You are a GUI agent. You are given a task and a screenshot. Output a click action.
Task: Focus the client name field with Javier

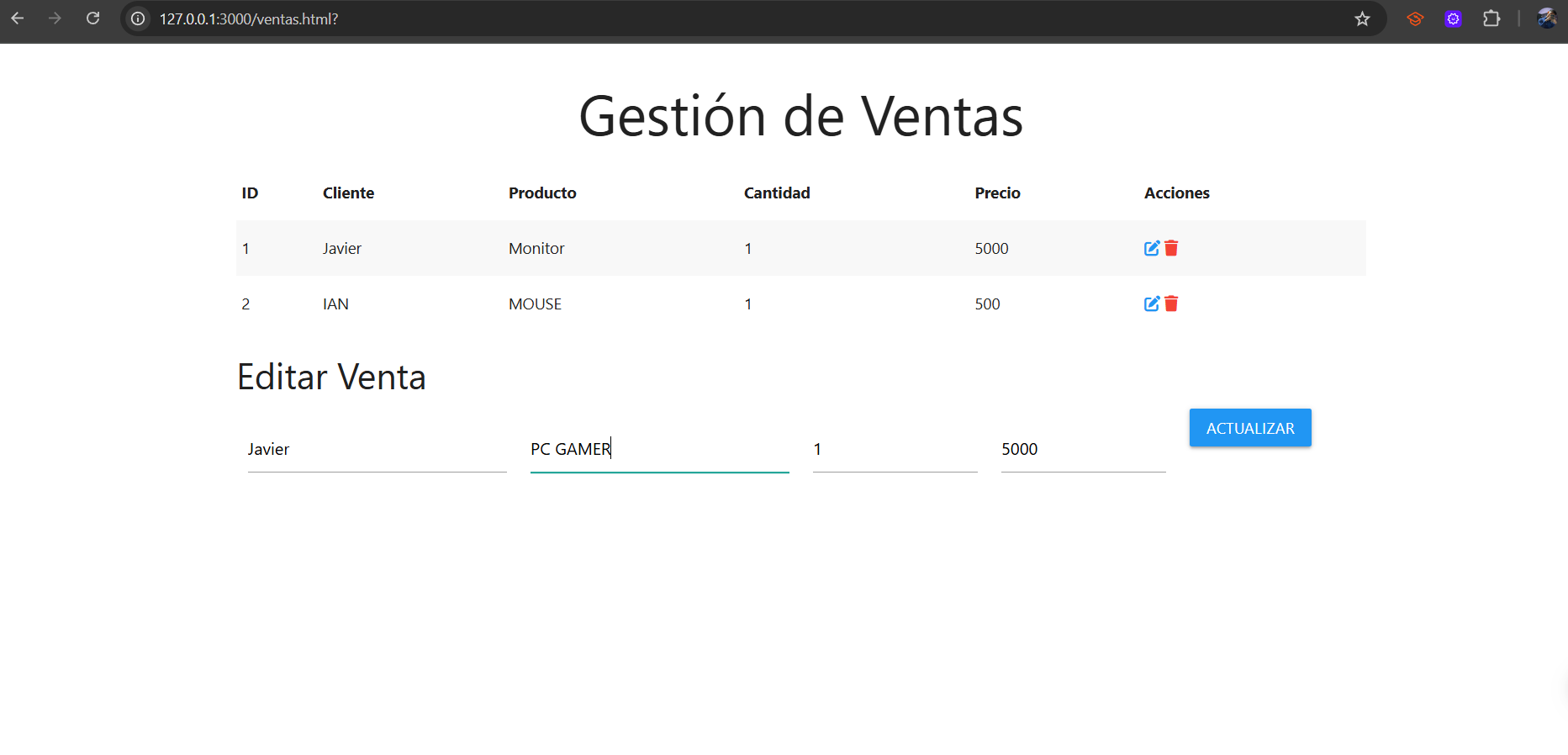(377, 450)
